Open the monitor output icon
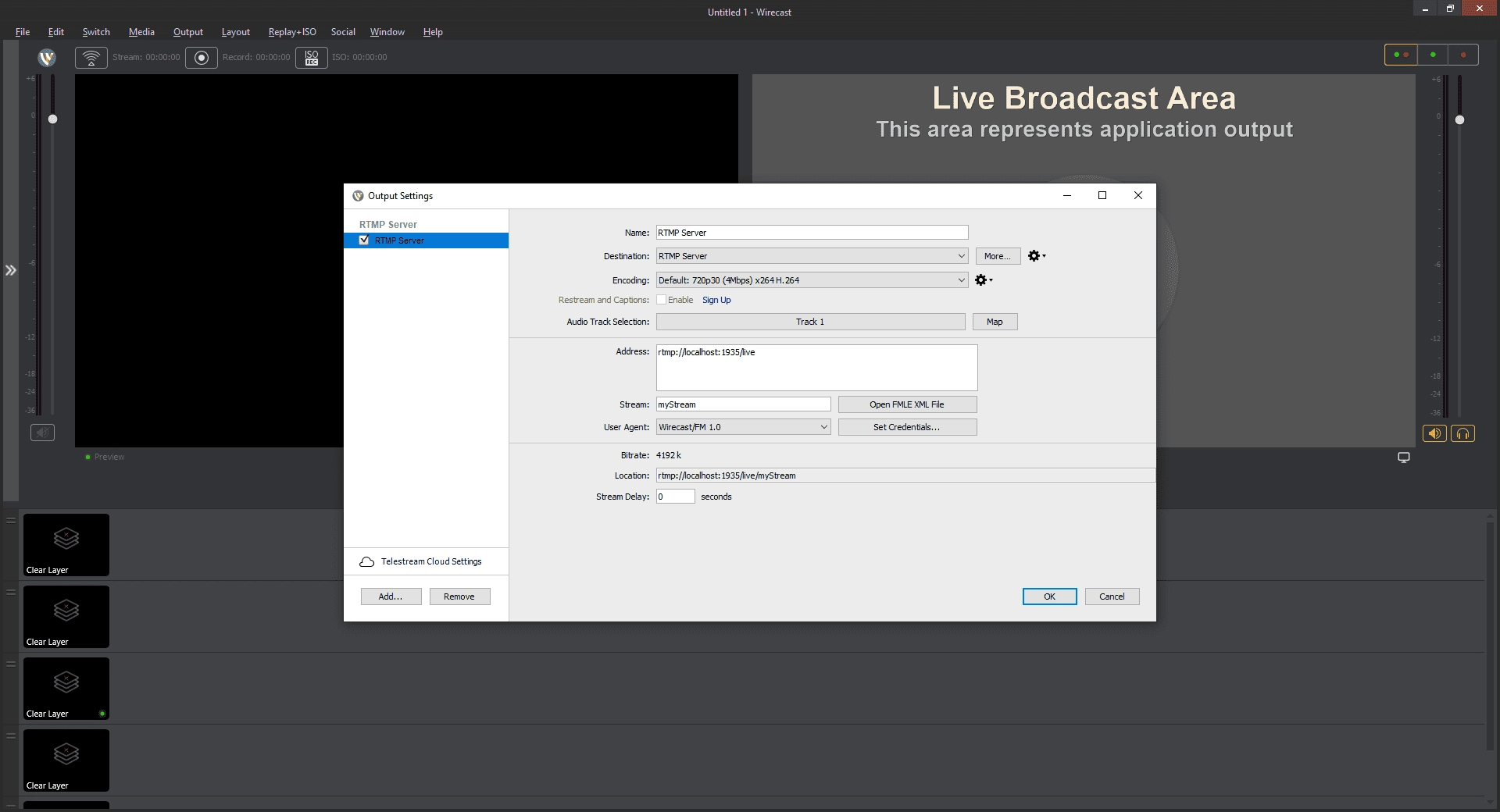The height and width of the screenshot is (812, 1500). pos(1404,458)
